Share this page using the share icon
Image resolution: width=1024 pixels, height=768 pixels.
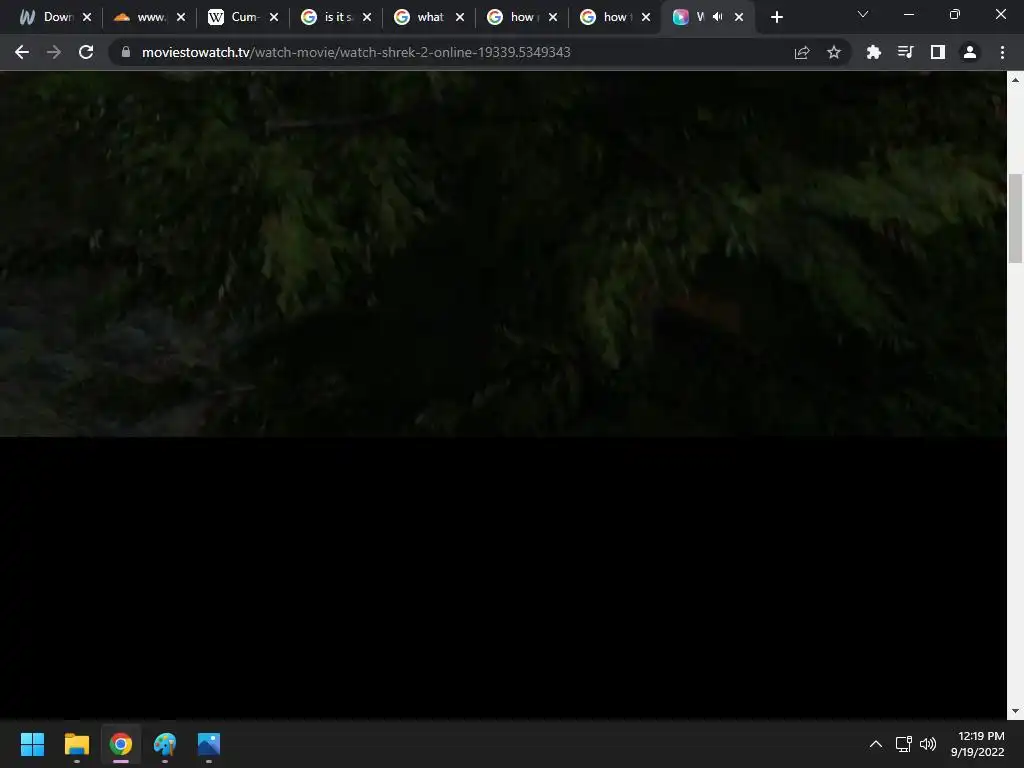(802, 52)
